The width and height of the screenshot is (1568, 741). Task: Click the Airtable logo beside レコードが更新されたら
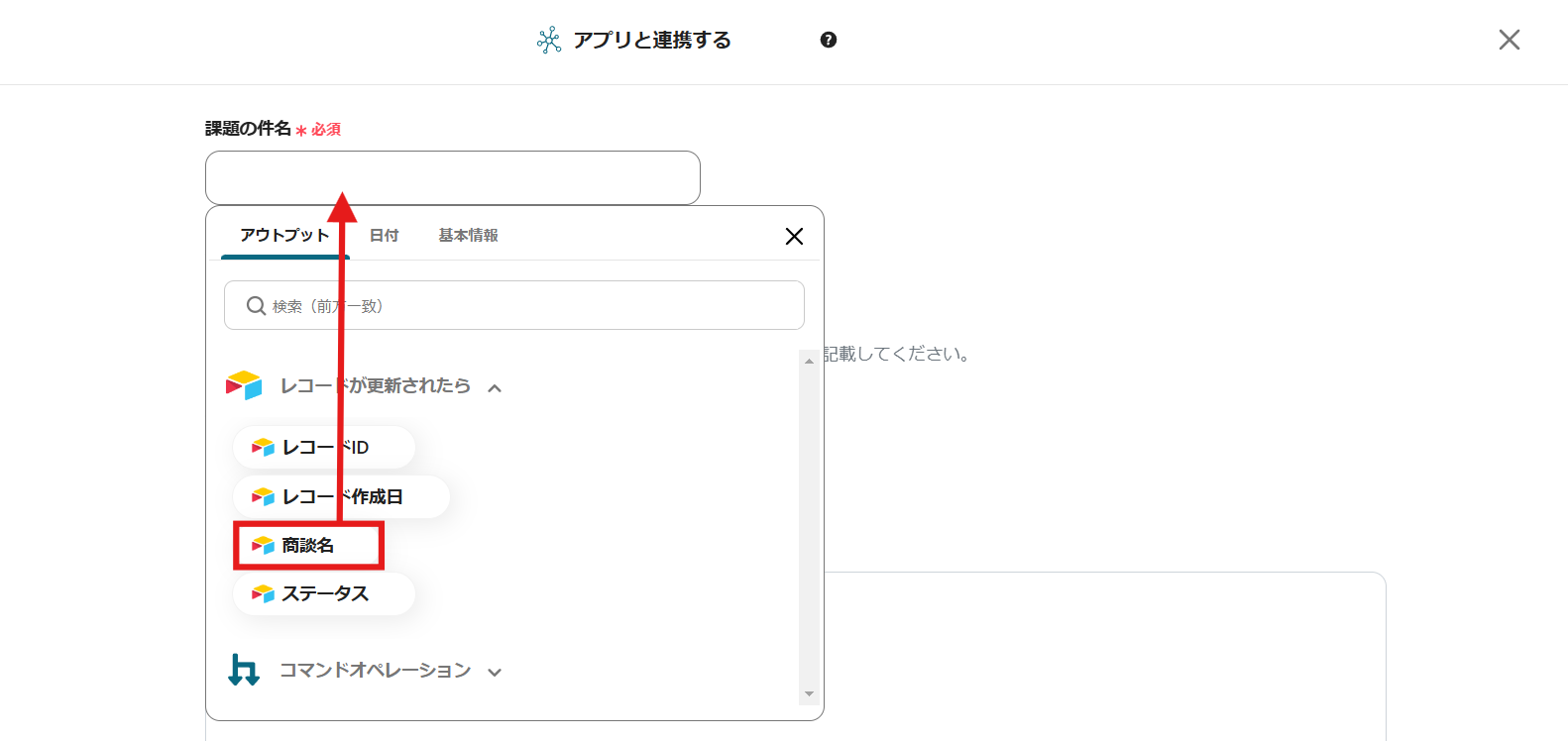coord(244,385)
